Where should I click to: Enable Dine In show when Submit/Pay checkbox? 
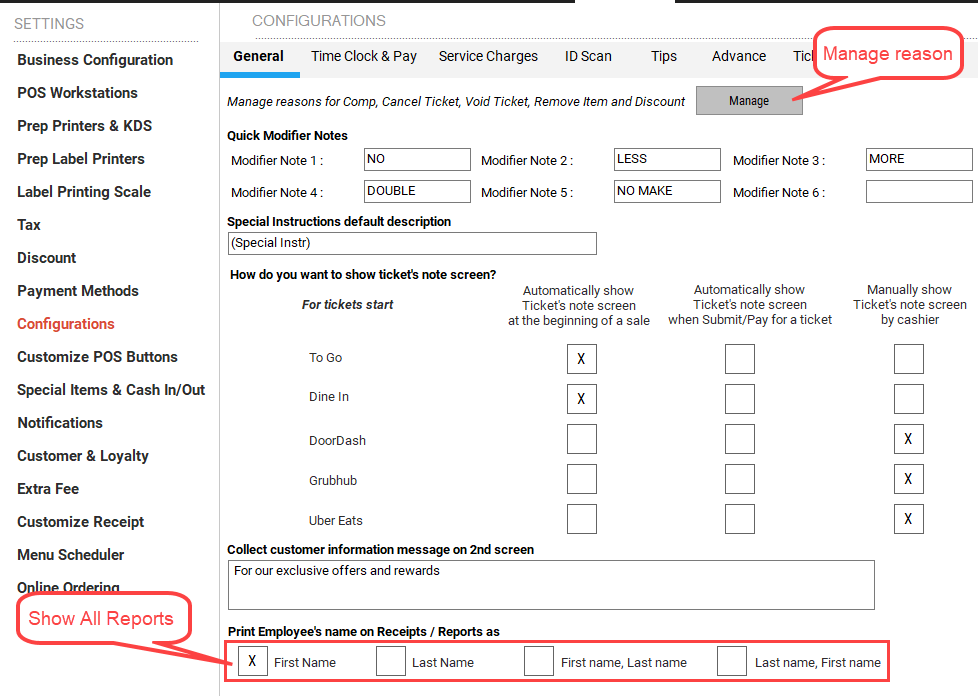click(x=739, y=399)
